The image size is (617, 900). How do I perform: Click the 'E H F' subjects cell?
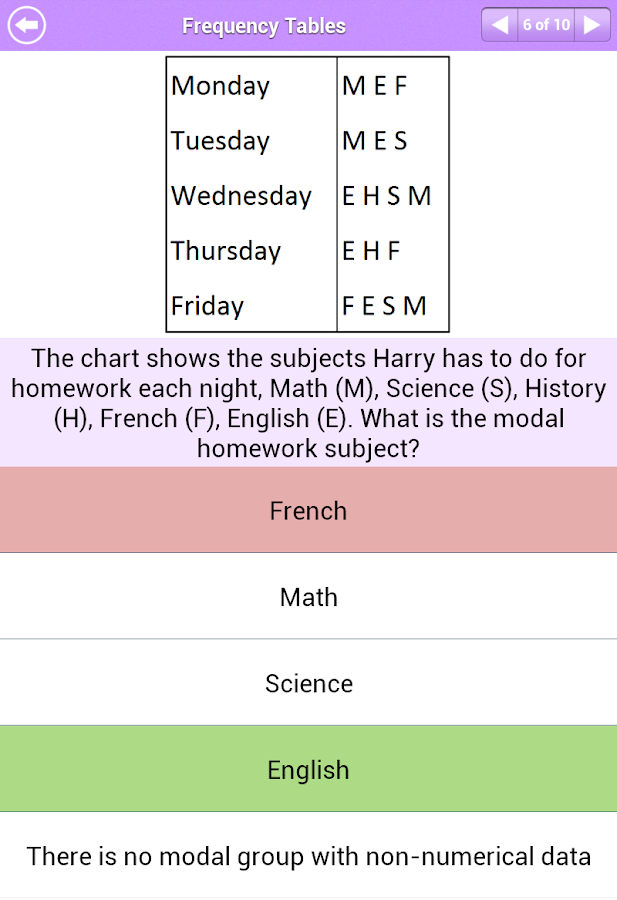pyautogui.click(x=371, y=251)
